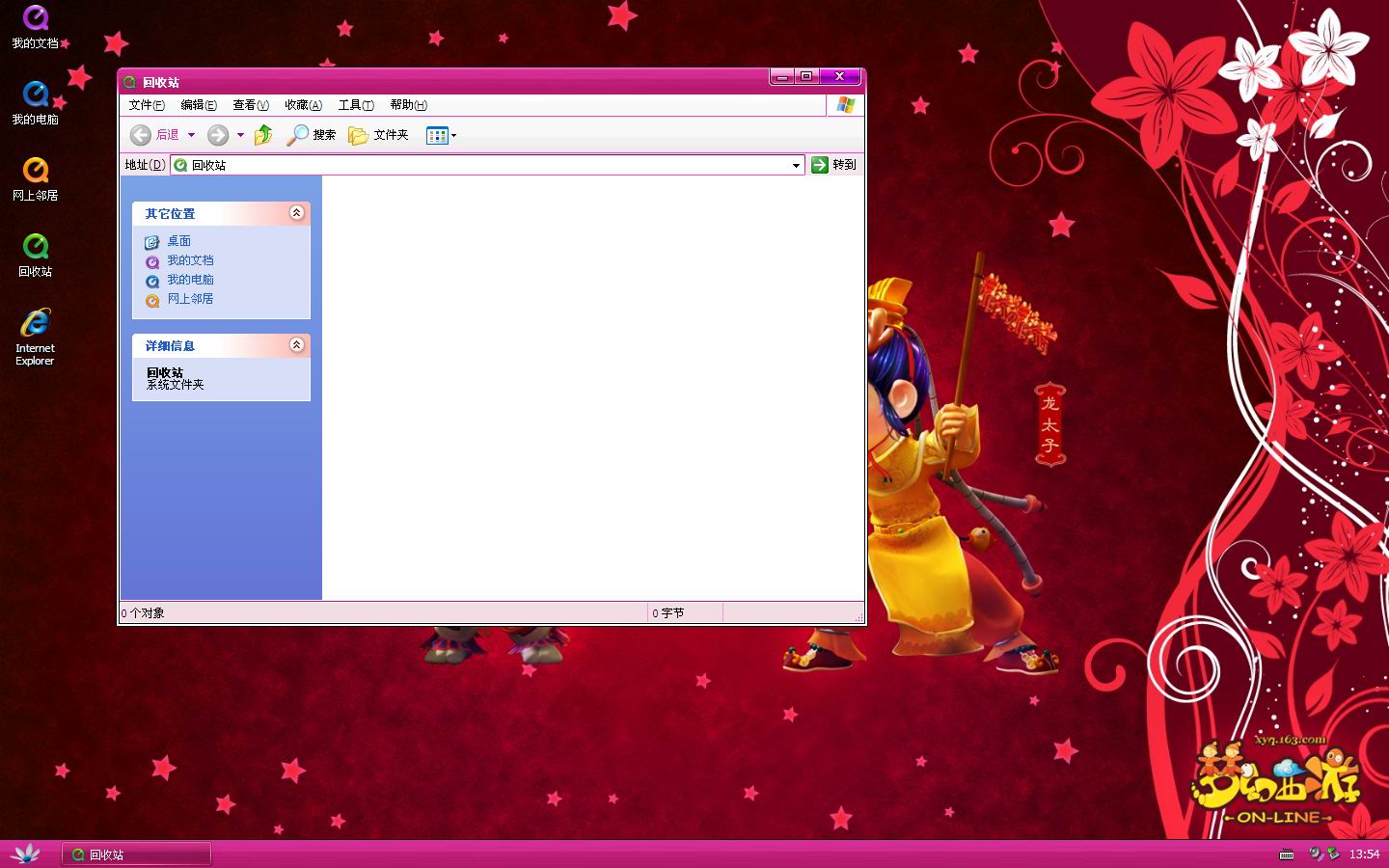The width and height of the screenshot is (1389, 868).
Task: Select the 回收站 desktop icon
Action: [36, 256]
